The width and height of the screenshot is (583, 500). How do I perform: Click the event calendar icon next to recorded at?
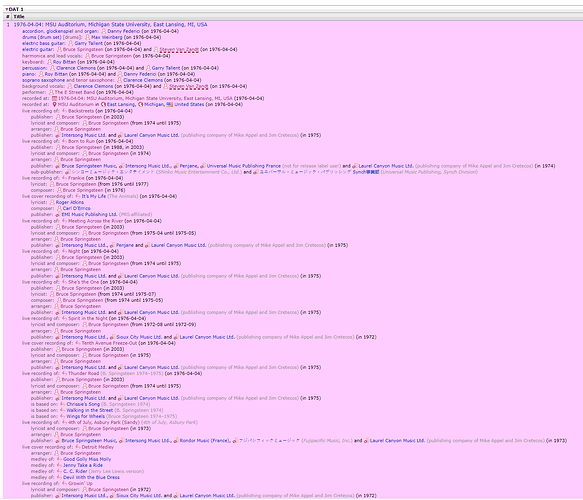click(x=54, y=99)
